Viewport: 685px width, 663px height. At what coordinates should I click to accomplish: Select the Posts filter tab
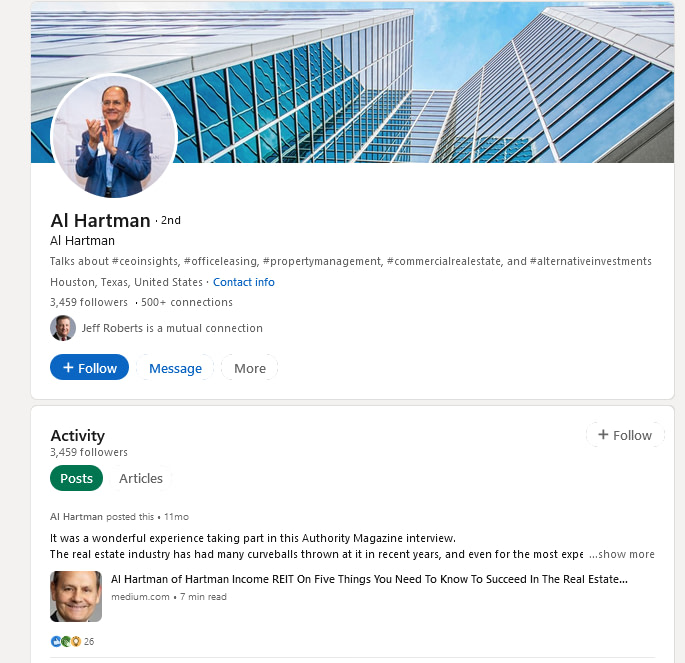(76, 478)
